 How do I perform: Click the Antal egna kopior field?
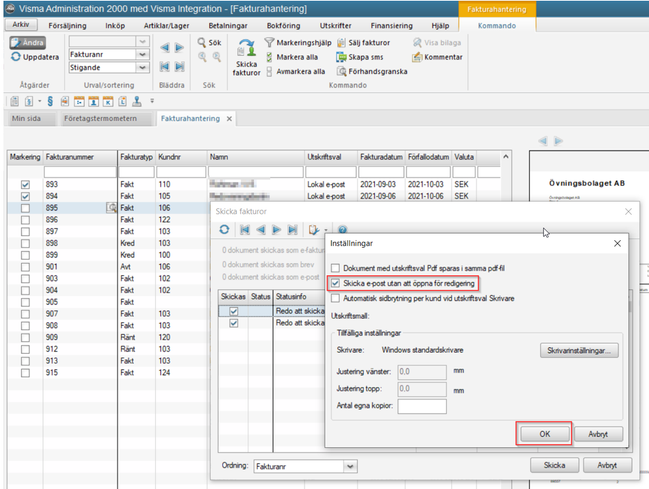[x=422, y=406]
